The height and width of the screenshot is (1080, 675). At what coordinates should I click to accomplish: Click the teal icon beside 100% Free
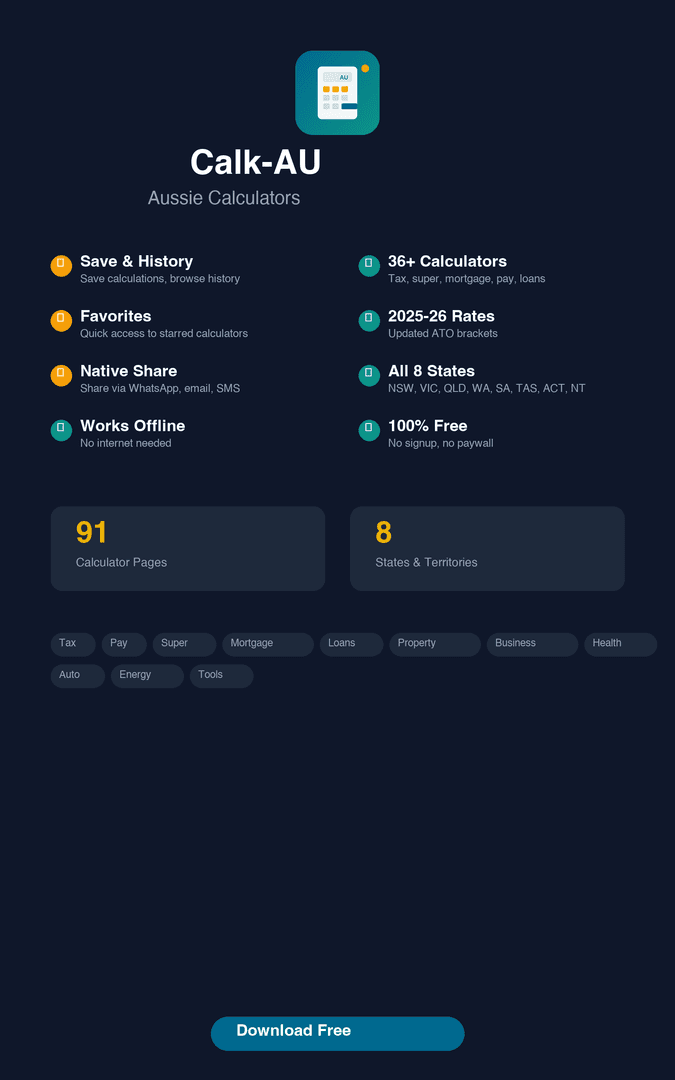[x=369, y=430]
